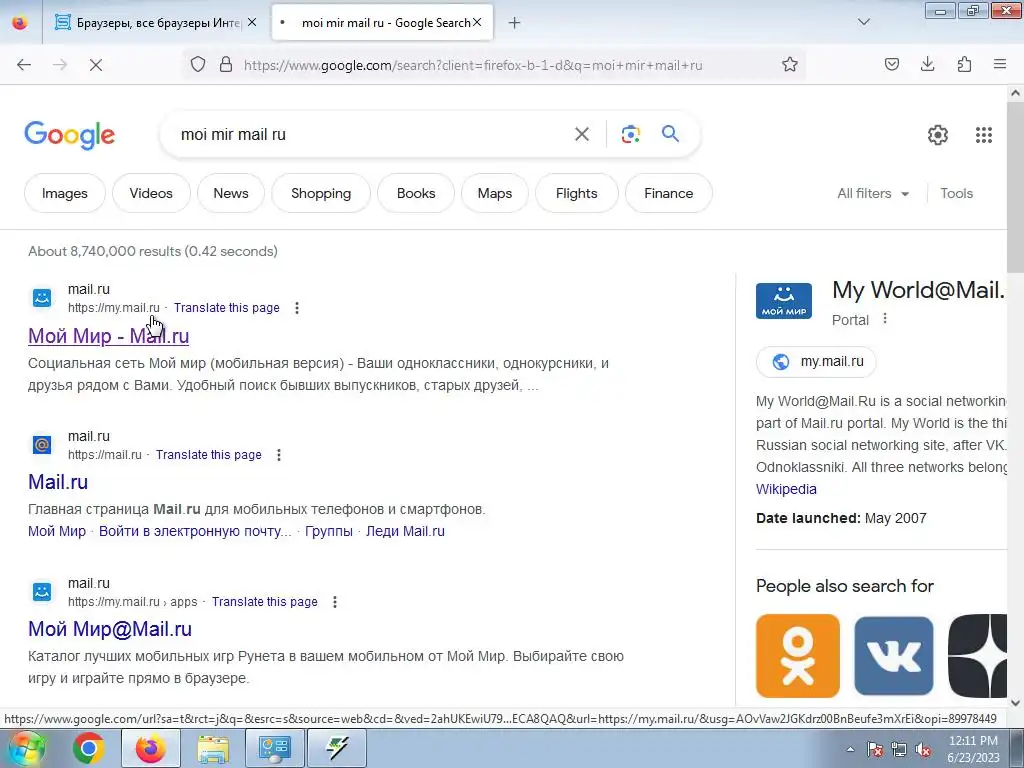The width and height of the screenshot is (1024, 768).
Task: Filter results by Videos
Action: click(x=151, y=193)
